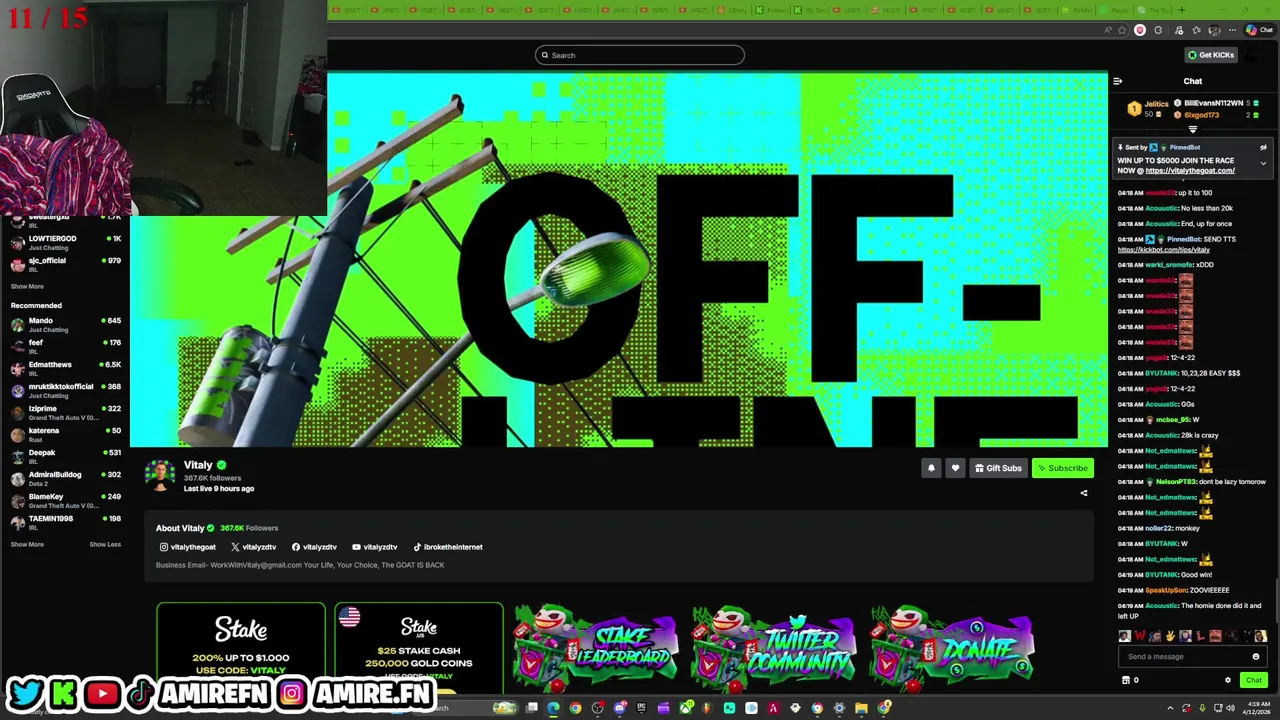Open the FL Studio icon in taskbar
The width and height of the screenshot is (1280, 720).
707,708
